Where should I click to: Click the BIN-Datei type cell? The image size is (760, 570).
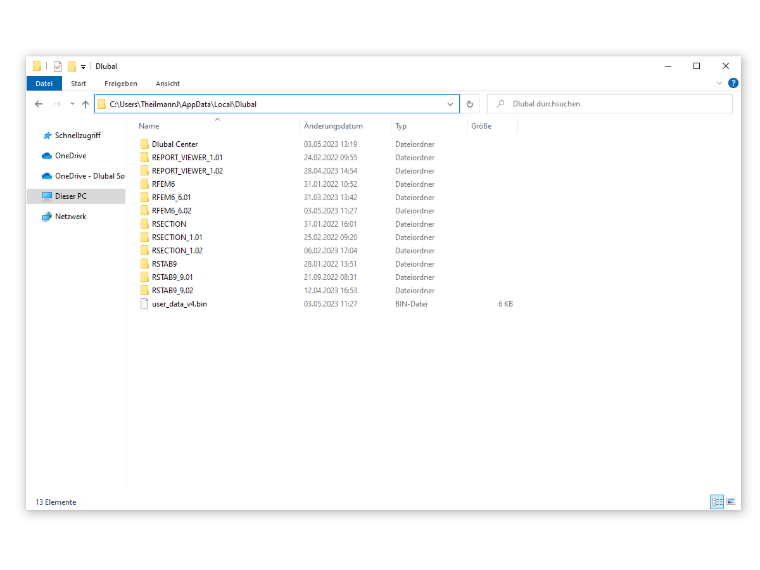(x=411, y=304)
